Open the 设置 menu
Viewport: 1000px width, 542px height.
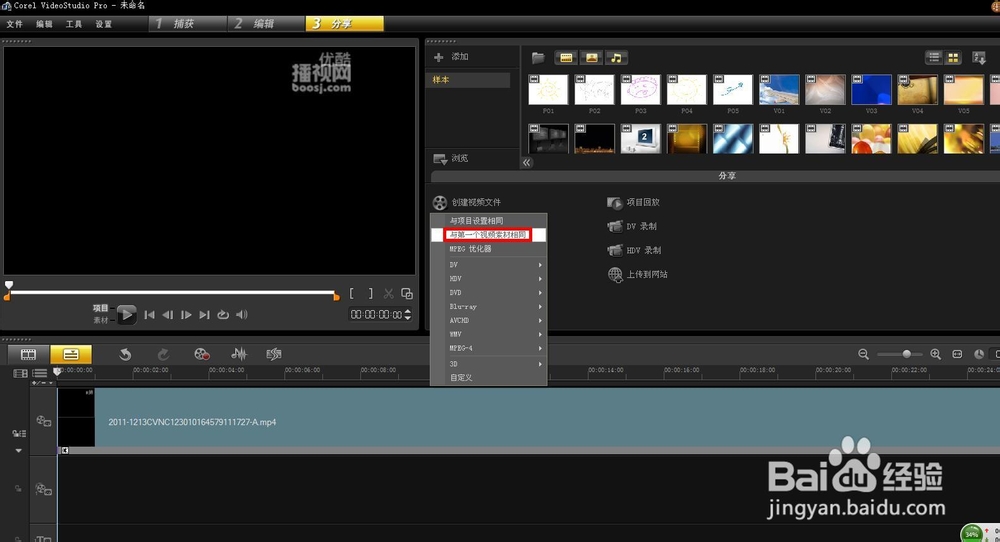[x=103, y=24]
